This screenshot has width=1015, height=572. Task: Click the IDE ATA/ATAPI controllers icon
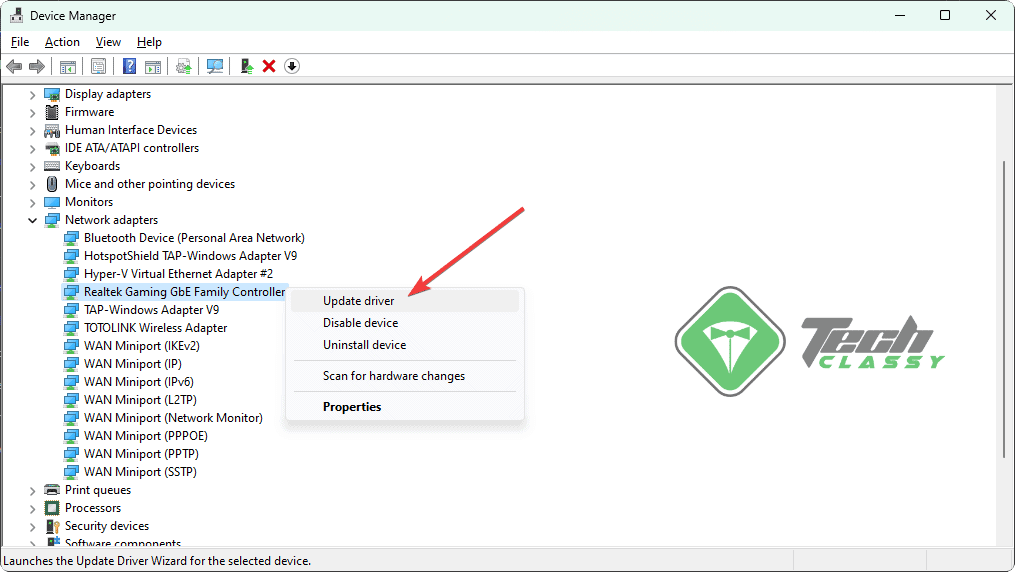tap(52, 148)
